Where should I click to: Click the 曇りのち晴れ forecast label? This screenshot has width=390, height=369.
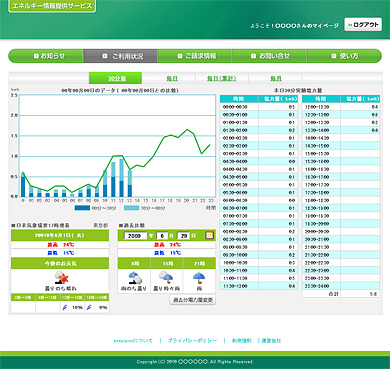tap(60, 288)
